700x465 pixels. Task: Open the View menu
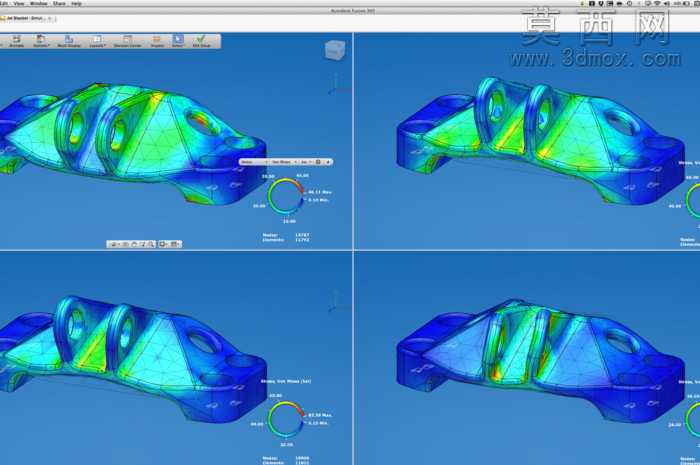pyautogui.click(x=19, y=3)
